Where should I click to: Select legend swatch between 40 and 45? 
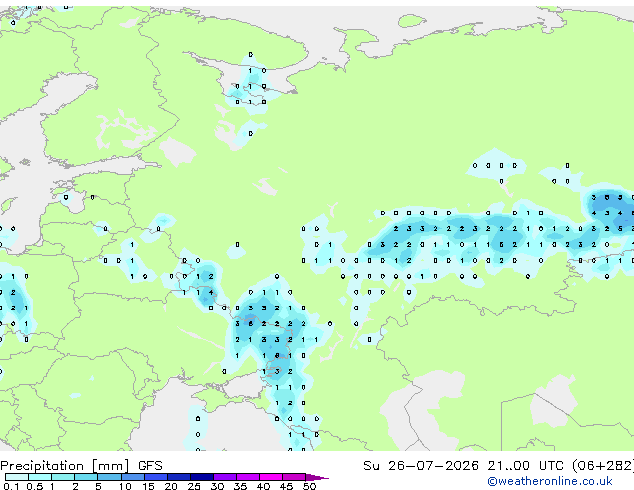pyautogui.click(x=271, y=477)
